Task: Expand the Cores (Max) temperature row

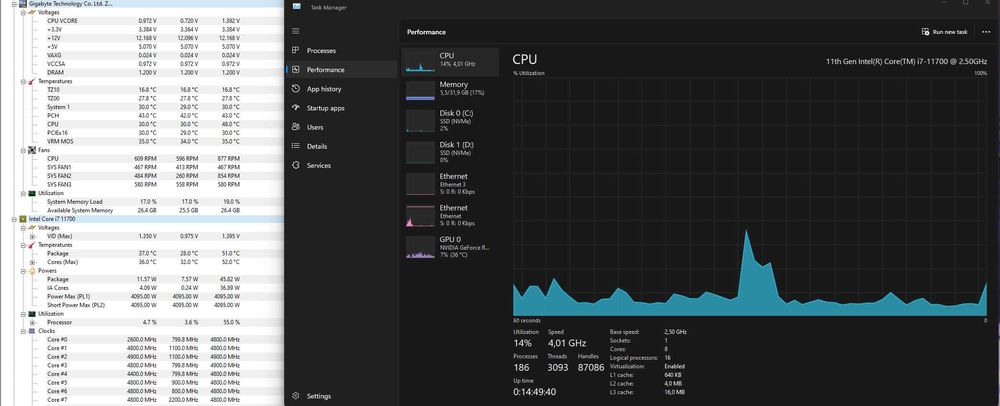Action: click(32, 262)
